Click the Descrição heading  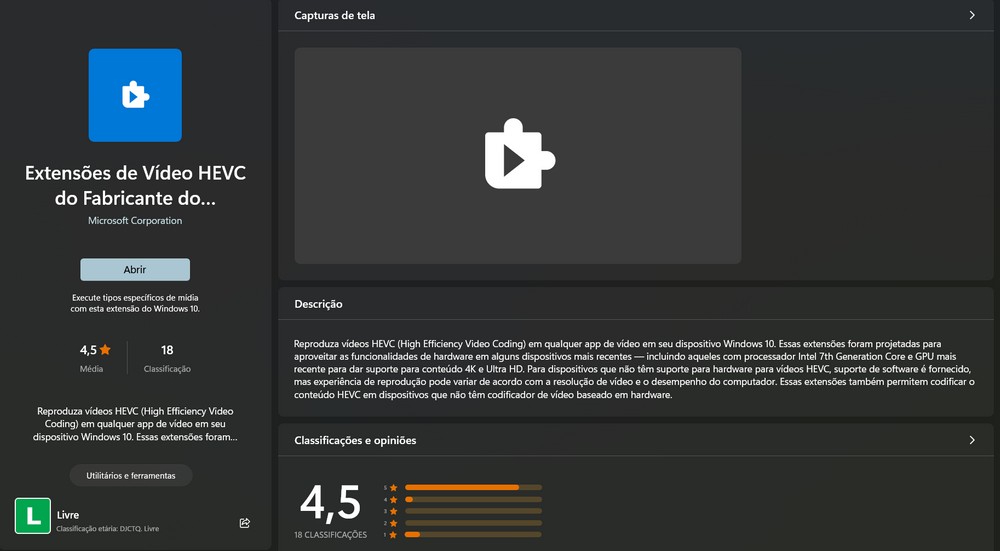click(318, 304)
